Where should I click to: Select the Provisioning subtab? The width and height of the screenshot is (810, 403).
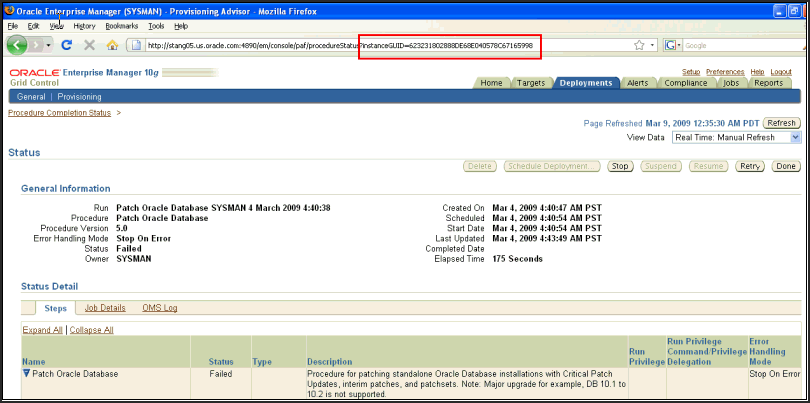point(80,97)
